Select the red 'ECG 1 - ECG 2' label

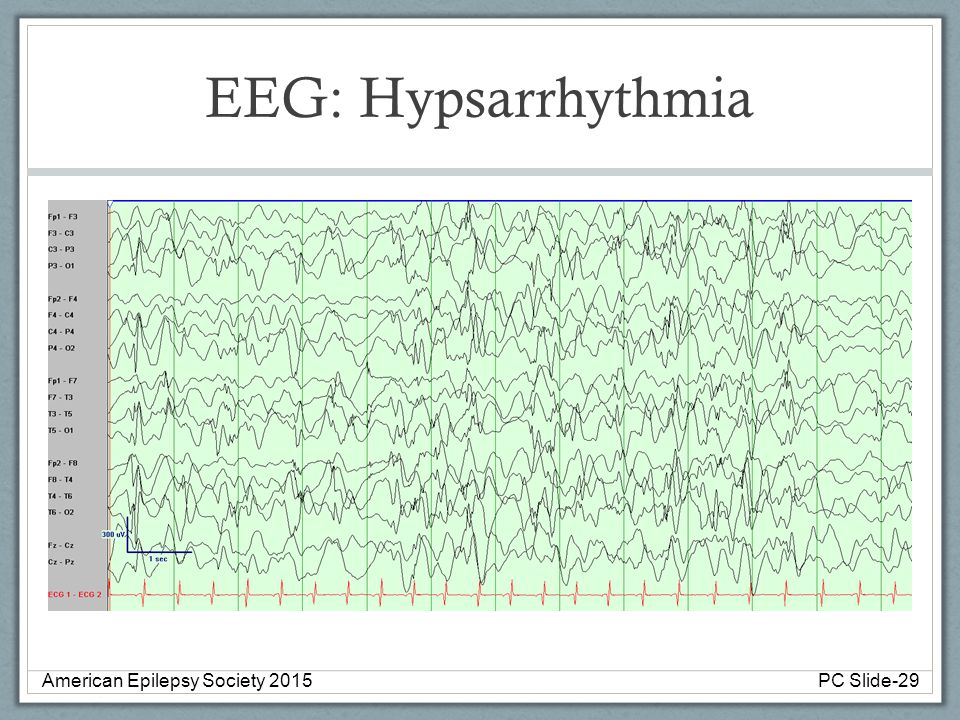pyautogui.click(x=75, y=594)
